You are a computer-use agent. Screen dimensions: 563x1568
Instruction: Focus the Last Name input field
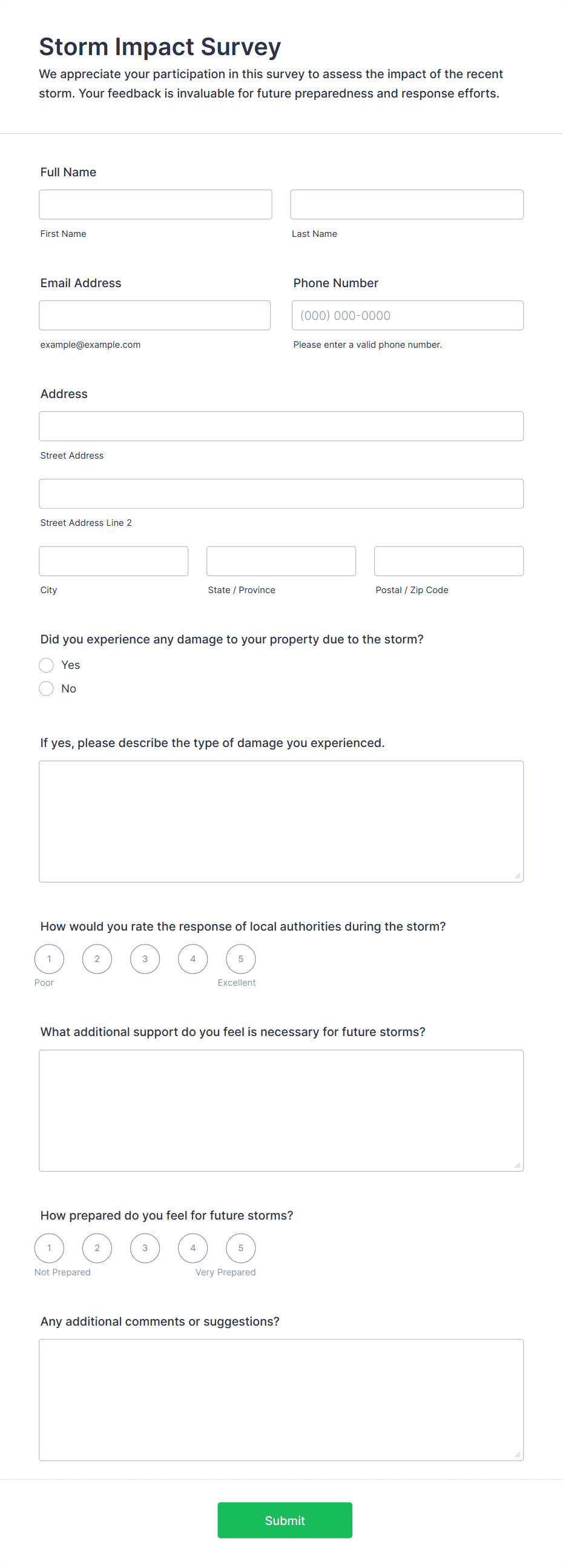(407, 205)
